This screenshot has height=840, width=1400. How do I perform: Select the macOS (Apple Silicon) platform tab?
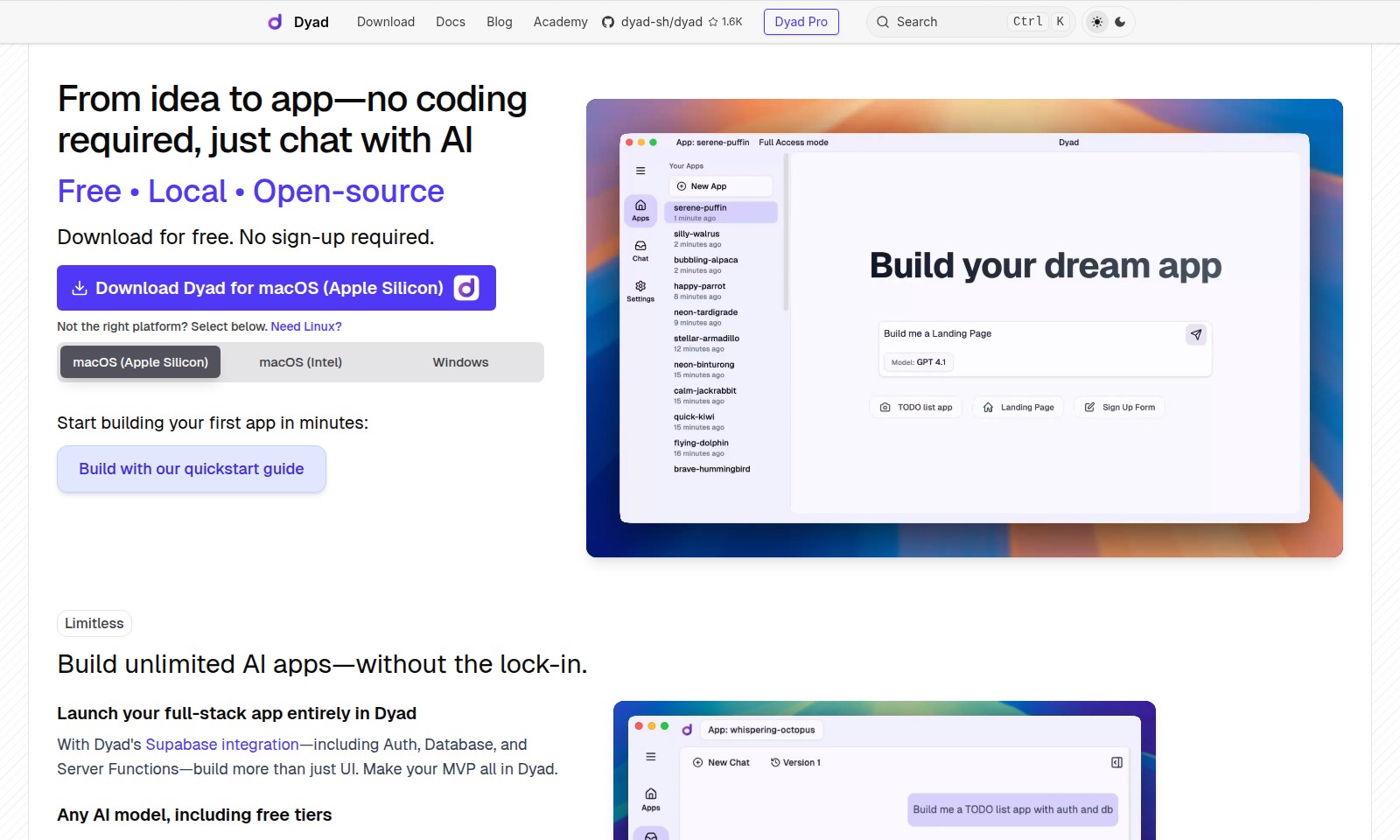140,362
